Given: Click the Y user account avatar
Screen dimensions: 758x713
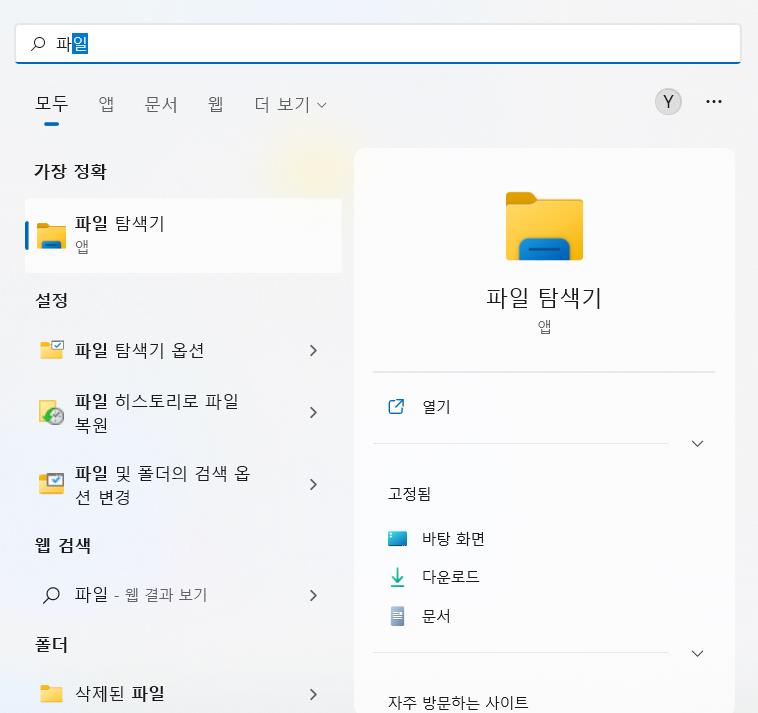Looking at the screenshot, I should [x=668, y=102].
